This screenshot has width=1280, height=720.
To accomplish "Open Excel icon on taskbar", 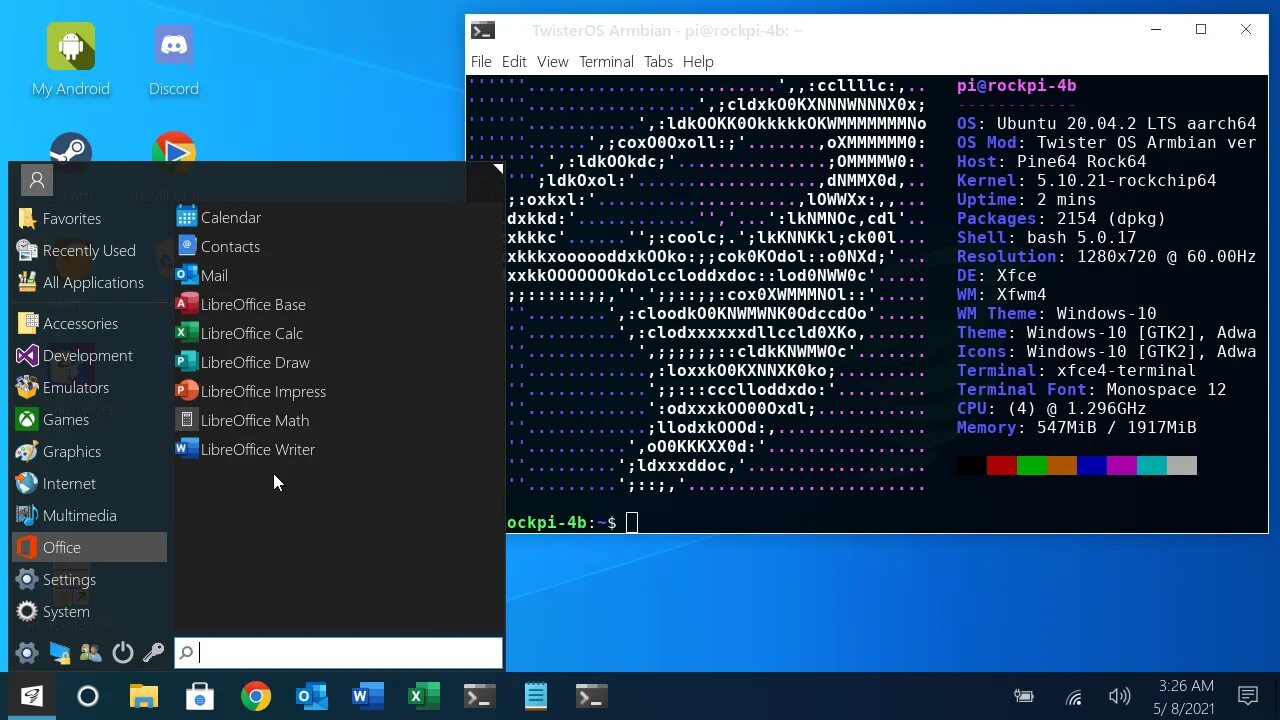I will (424, 696).
